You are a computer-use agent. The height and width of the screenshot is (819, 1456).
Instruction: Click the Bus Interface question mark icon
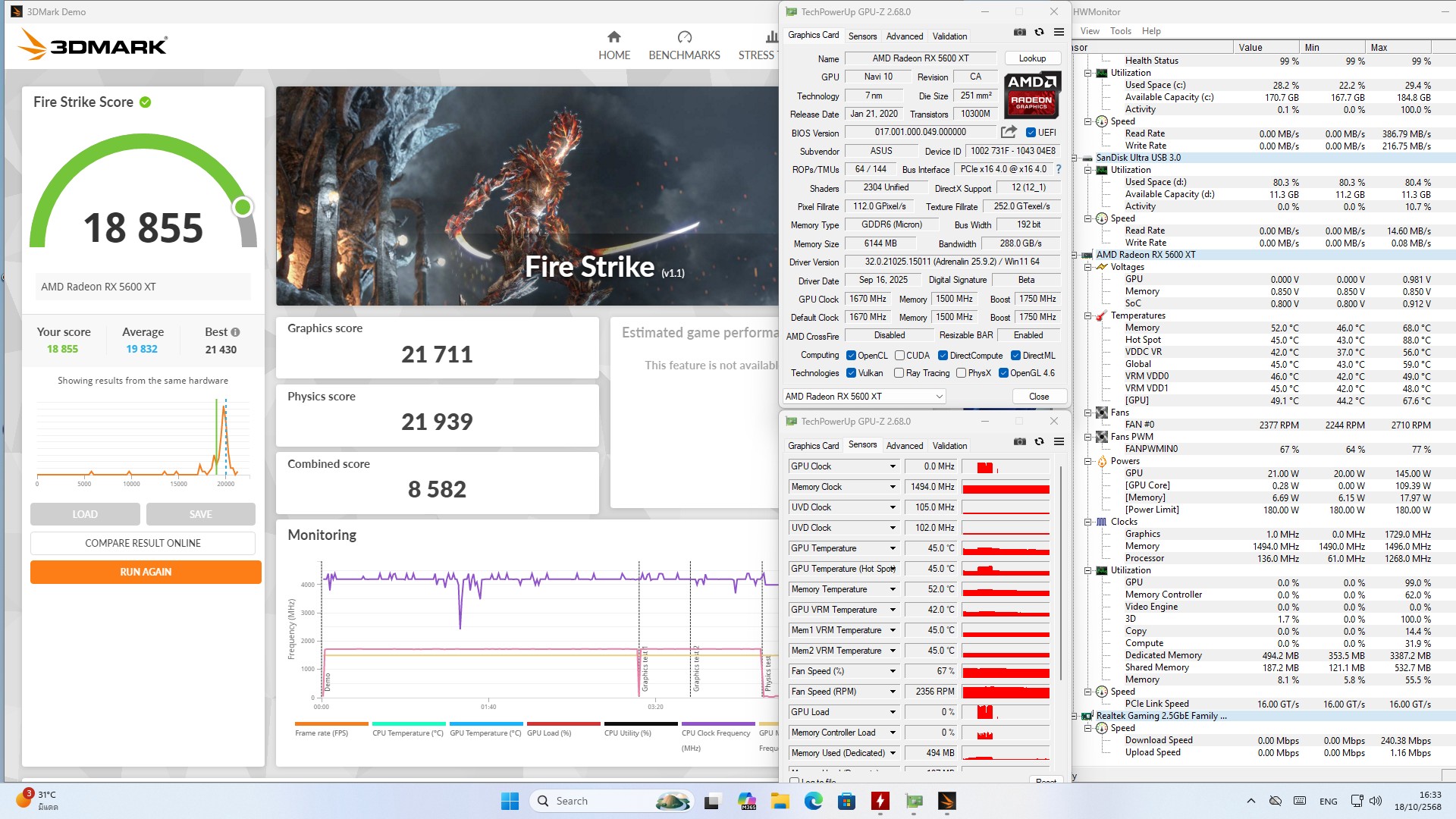[1059, 169]
